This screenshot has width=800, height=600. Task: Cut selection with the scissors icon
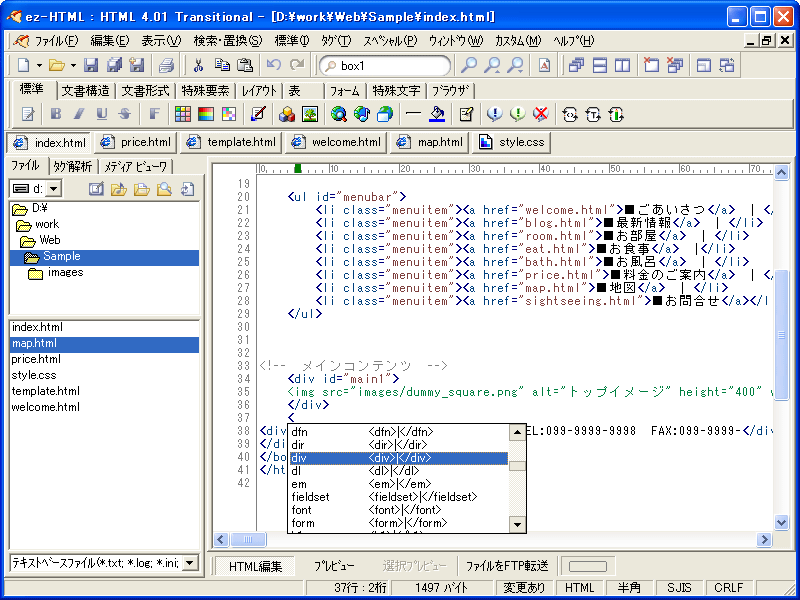pos(198,65)
